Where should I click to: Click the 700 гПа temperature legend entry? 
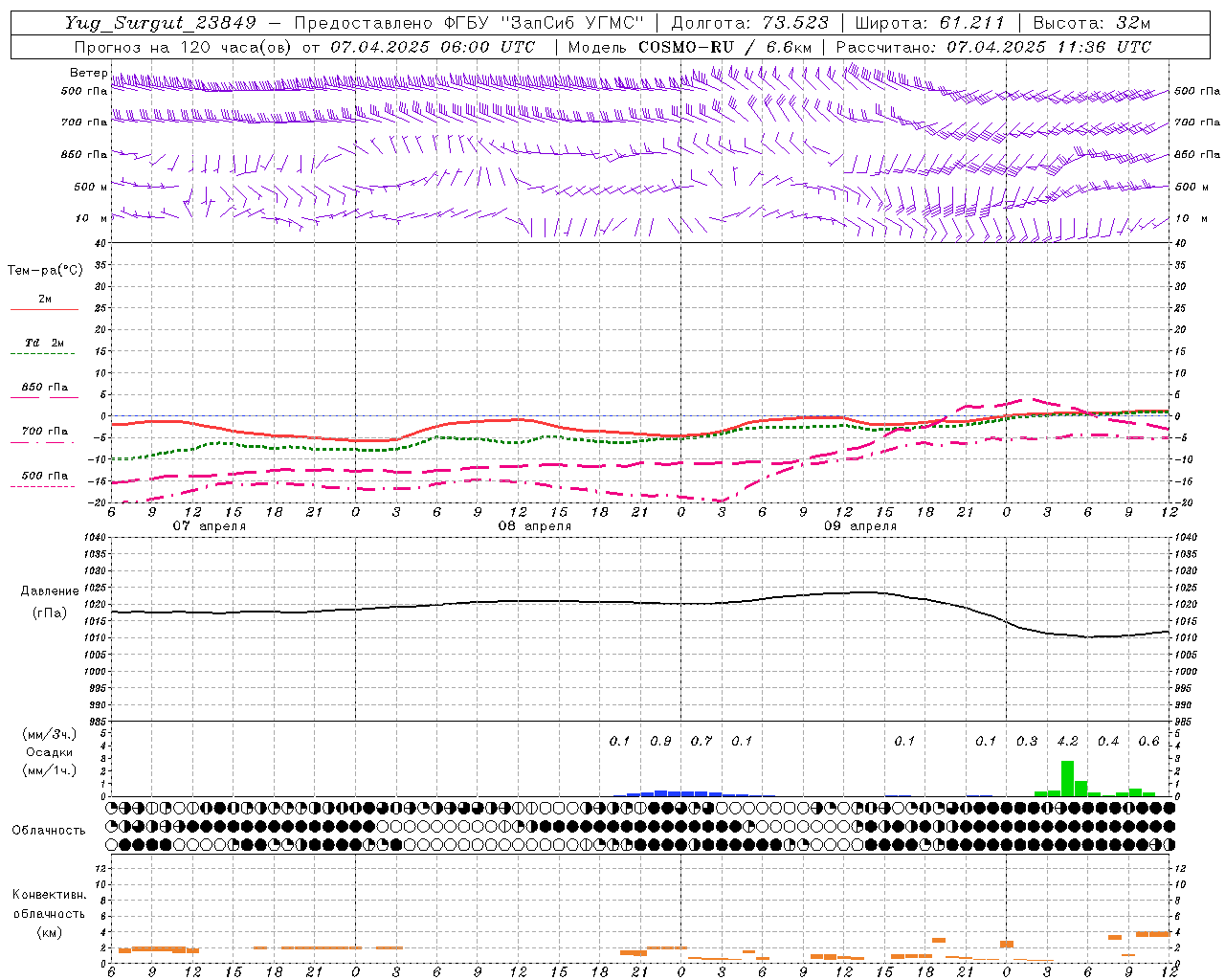coord(44,432)
